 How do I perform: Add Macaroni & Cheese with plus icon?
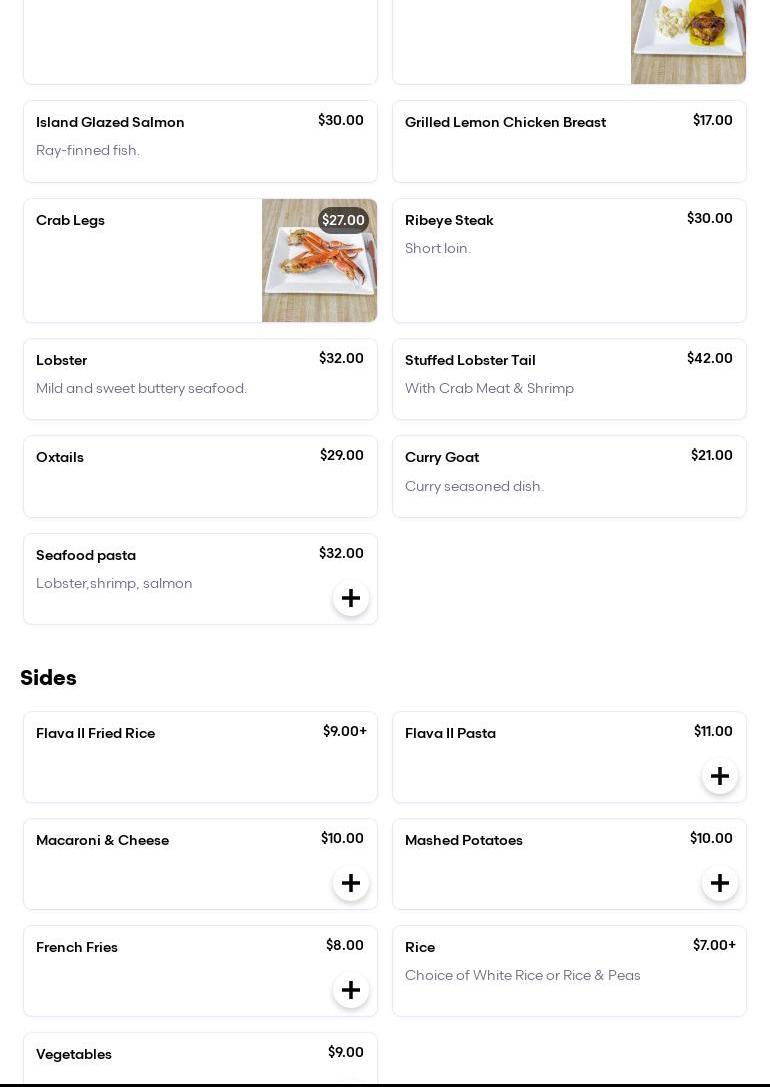351,883
